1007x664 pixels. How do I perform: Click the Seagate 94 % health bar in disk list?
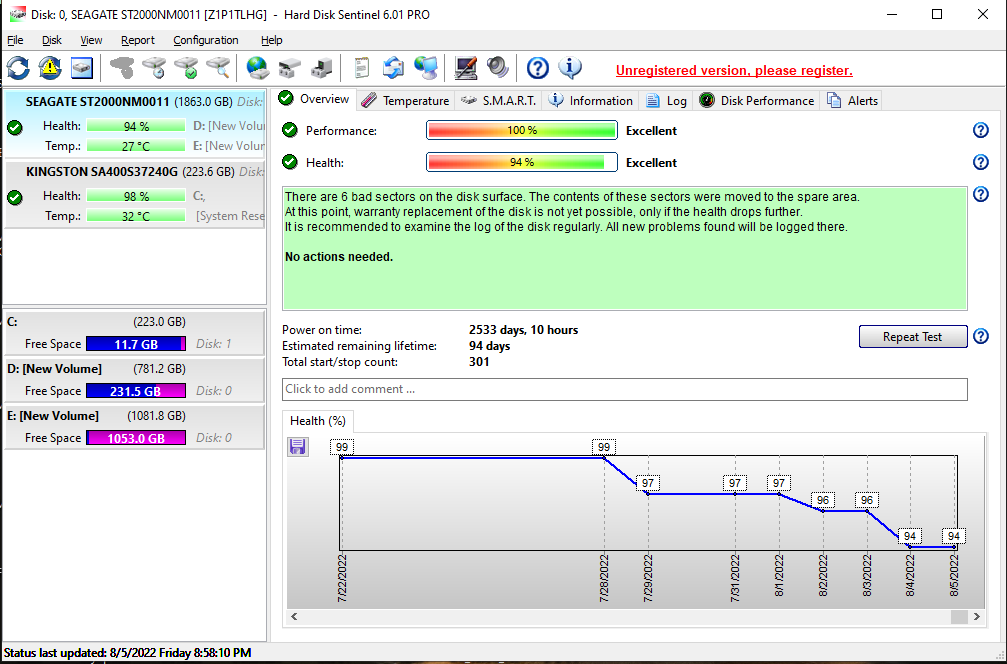pyautogui.click(x=136, y=127)
